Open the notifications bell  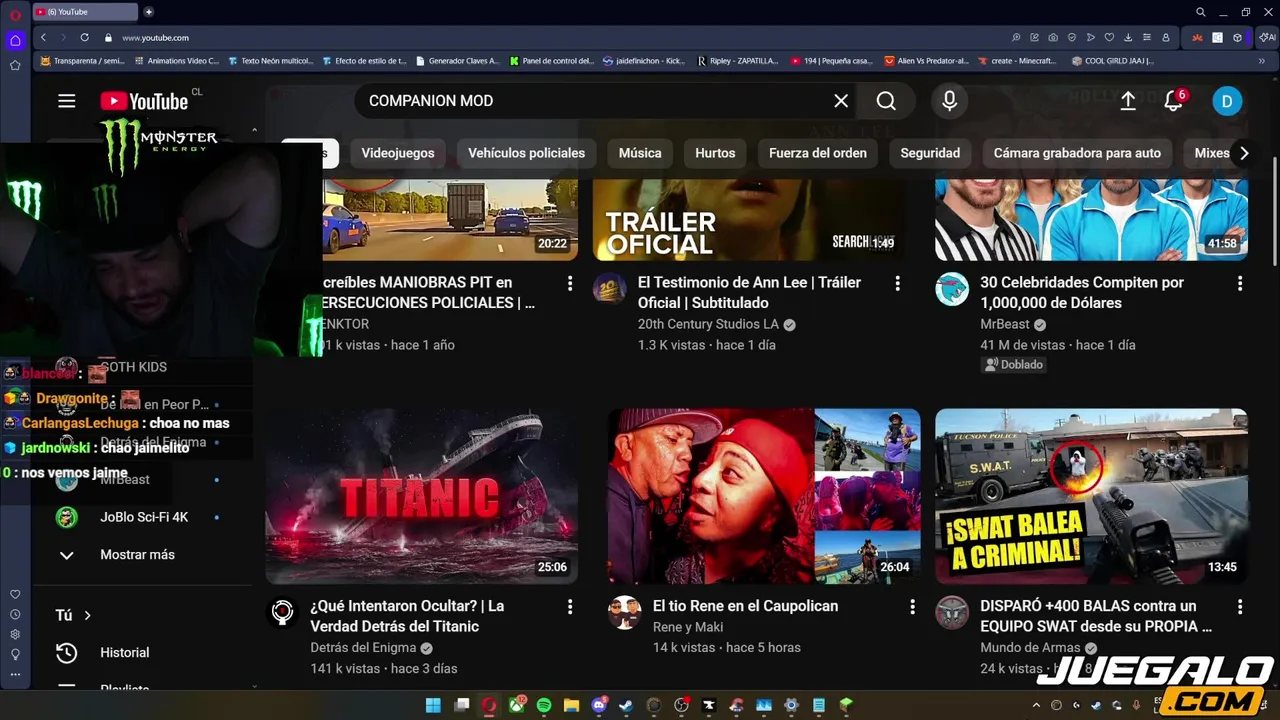coord(1174,101)
